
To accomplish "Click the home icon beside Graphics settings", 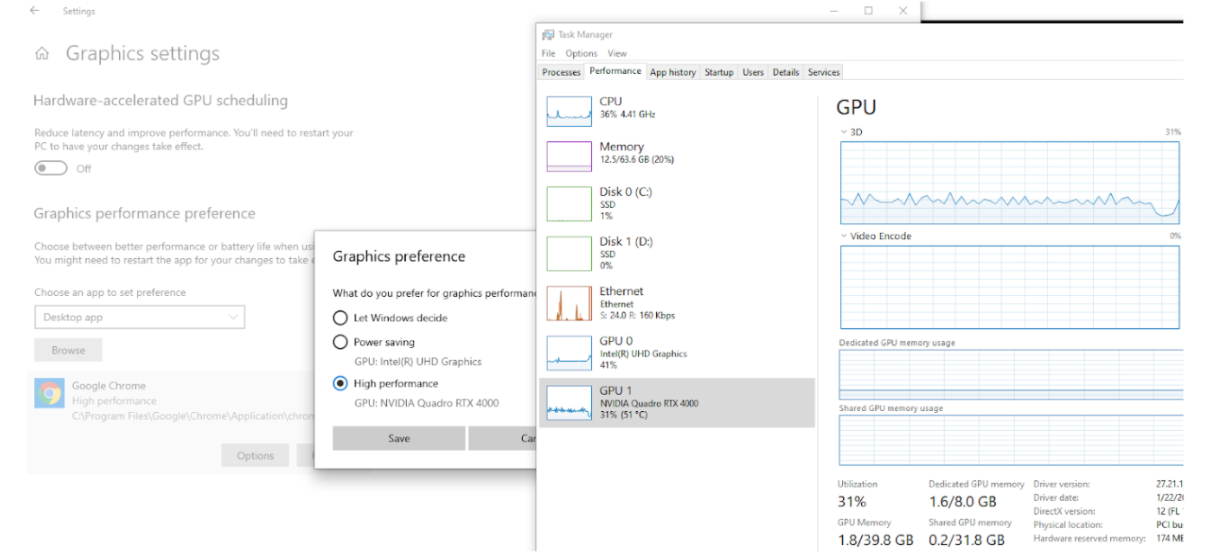I will 41,54.
